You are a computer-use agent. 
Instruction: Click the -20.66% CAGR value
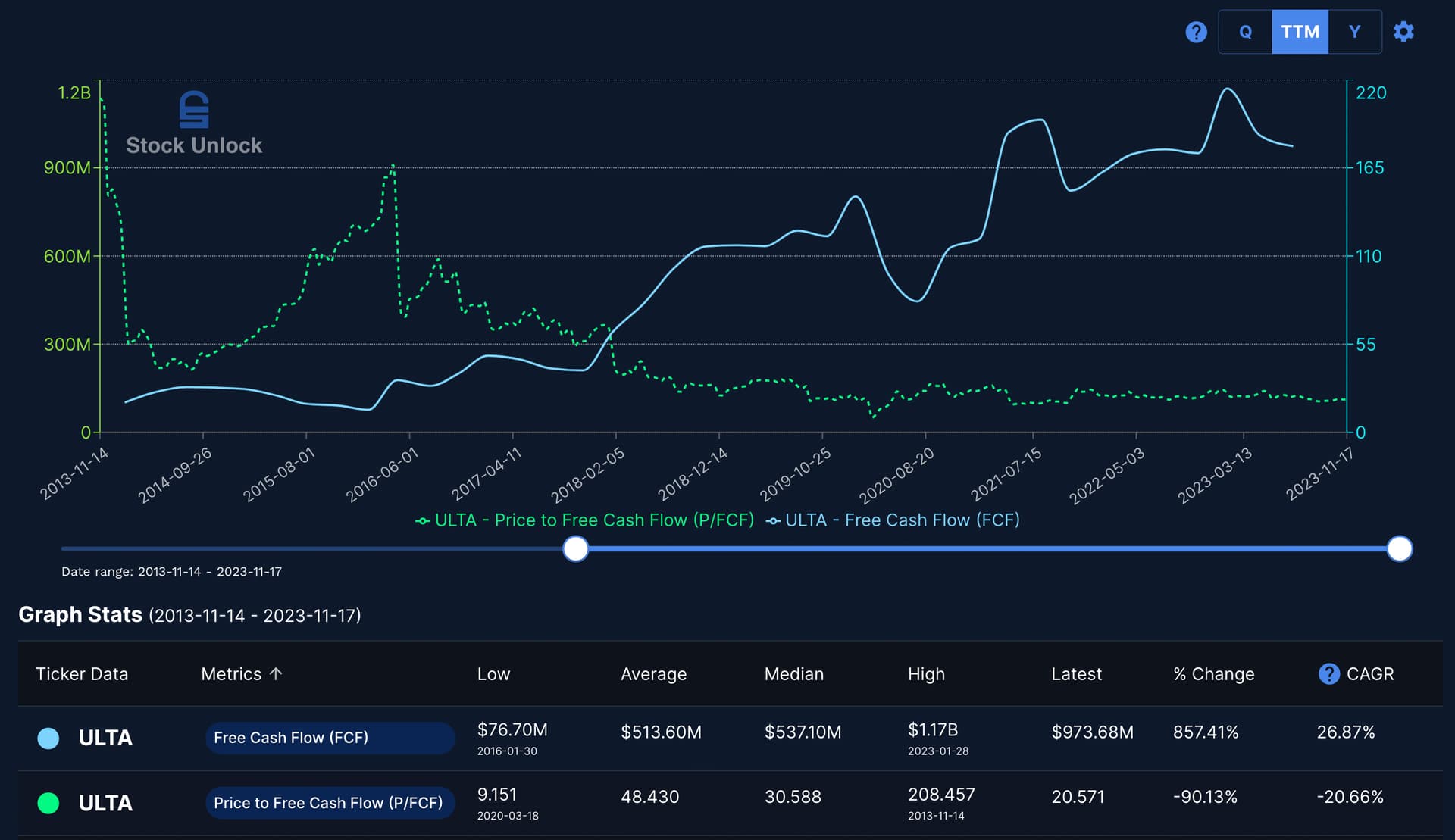pyautogui.click(x=1350, y=797)
